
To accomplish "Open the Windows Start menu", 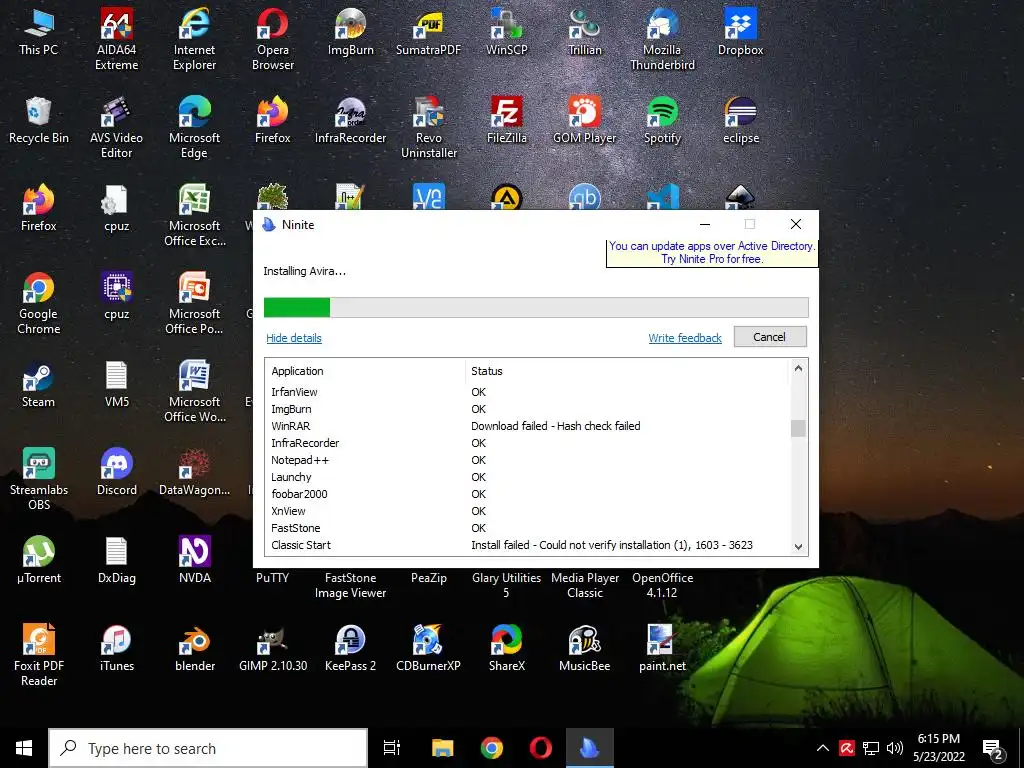I will pyautogui.click(x=24, y=748).
